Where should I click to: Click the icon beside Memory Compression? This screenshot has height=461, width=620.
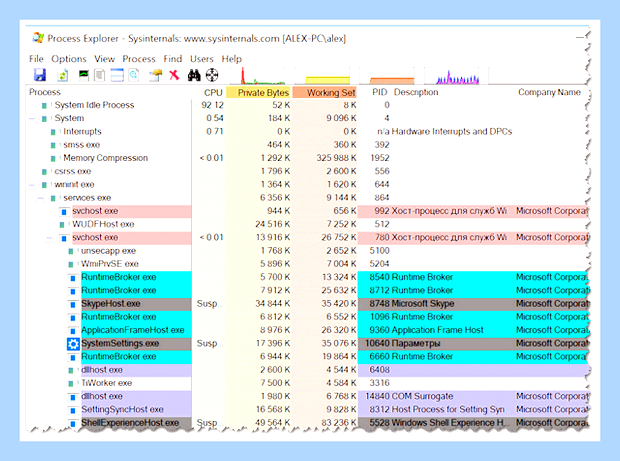click(53, 159)
